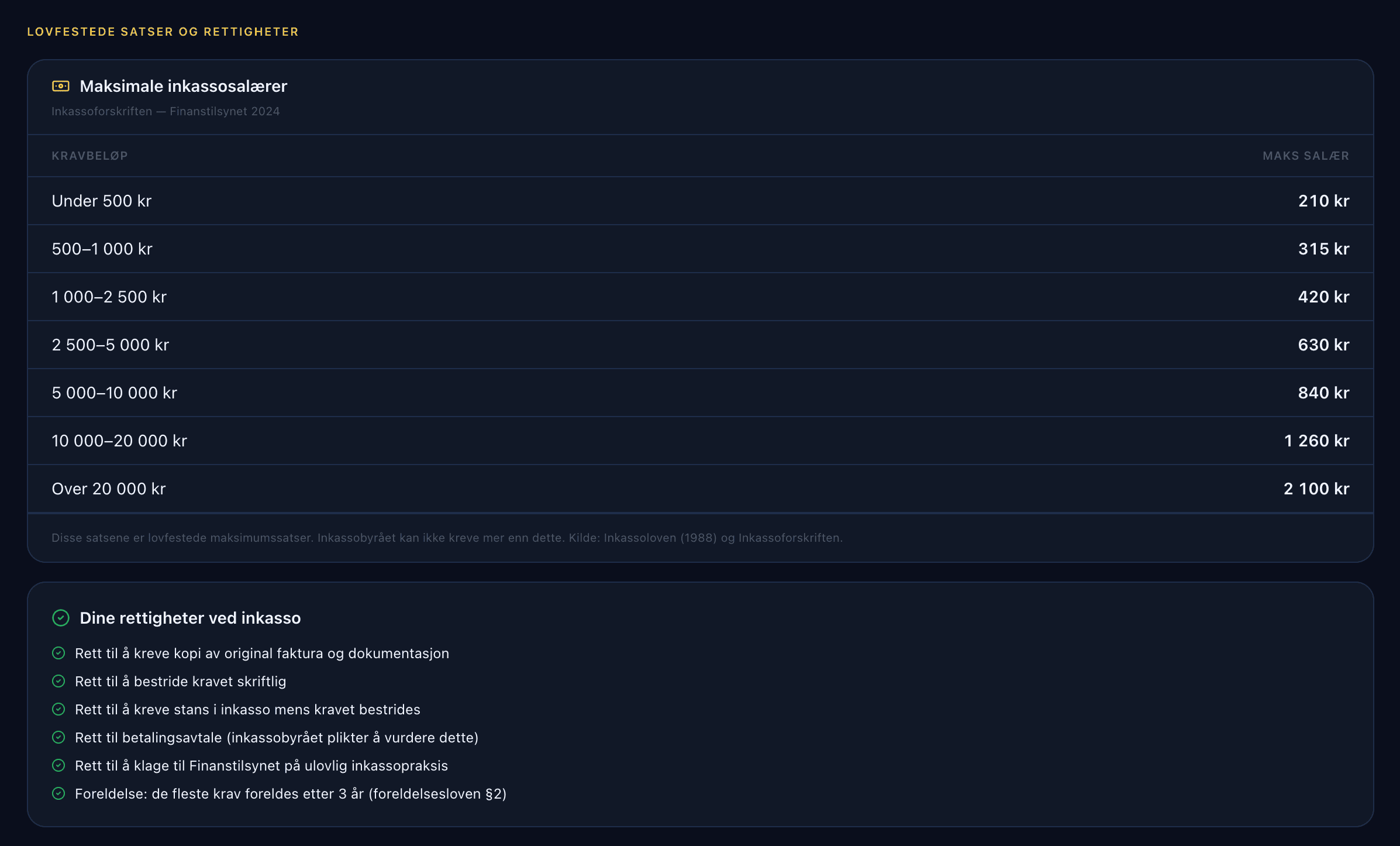Click the 'KRAVBELØP' column header
This screenshot has width=1400, height=846.
tap(89, 156)
